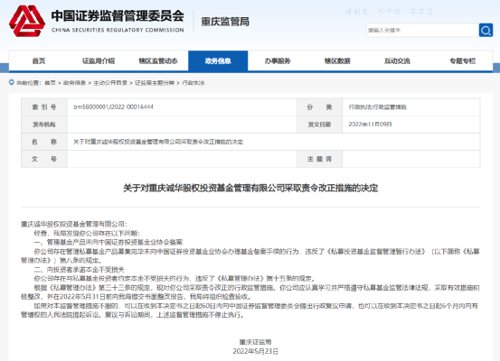The height and width of the screenshot is (361, 500).
Task: Click 首页 in the breadcrumb trail
Action: click(50, 83)
